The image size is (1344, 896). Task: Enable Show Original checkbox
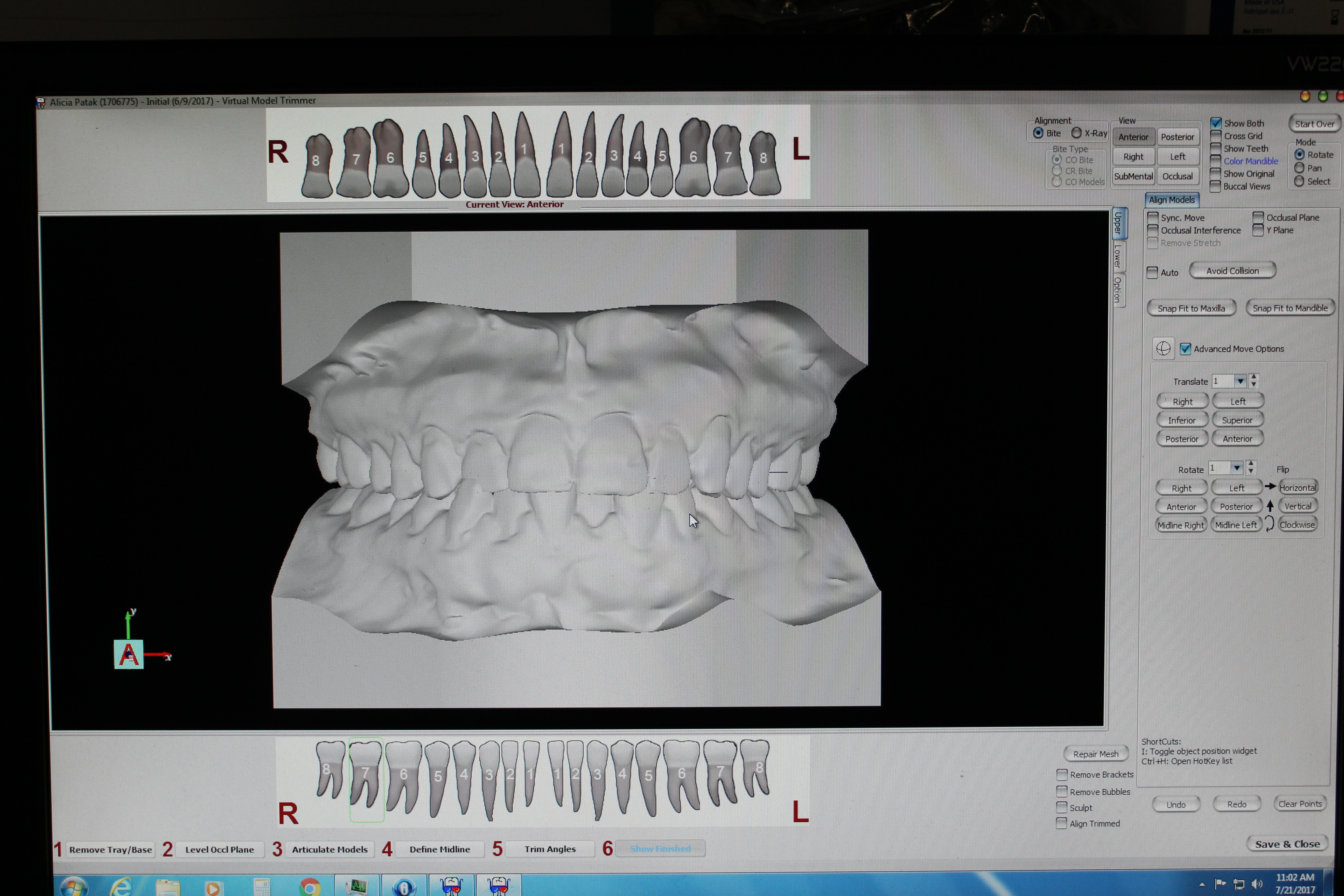(1215, 174)
